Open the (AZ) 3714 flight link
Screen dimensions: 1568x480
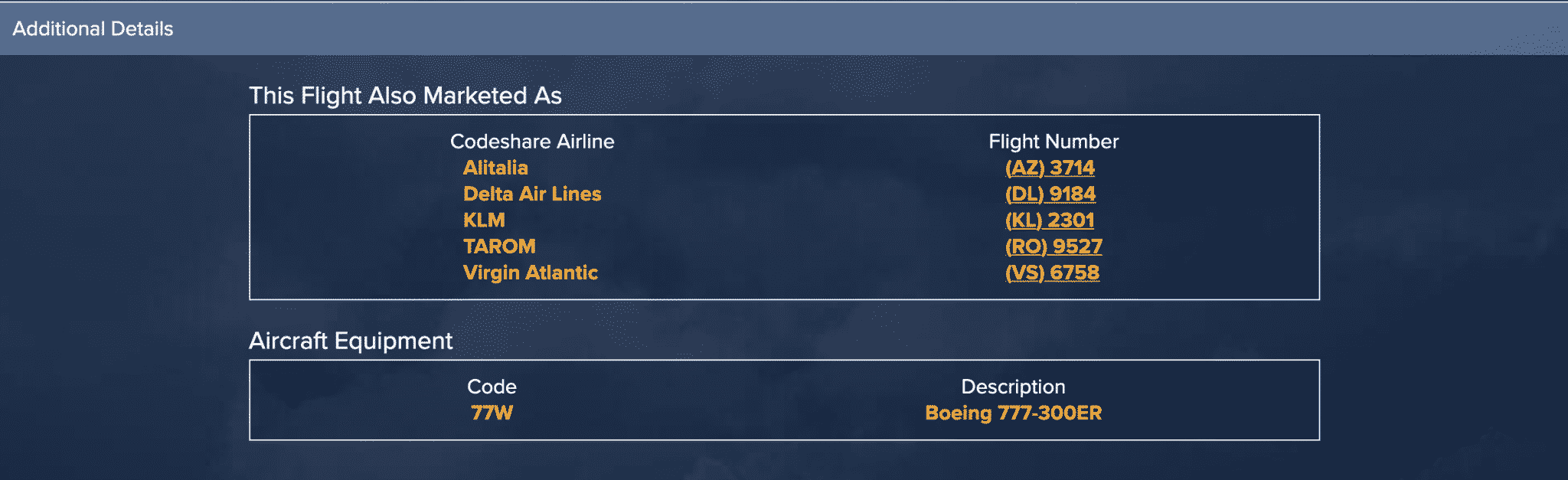1050,168
